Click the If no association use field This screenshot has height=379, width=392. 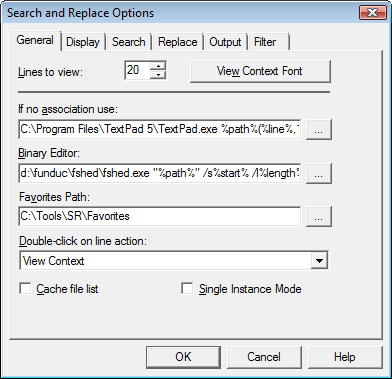(x=160, y=129)
